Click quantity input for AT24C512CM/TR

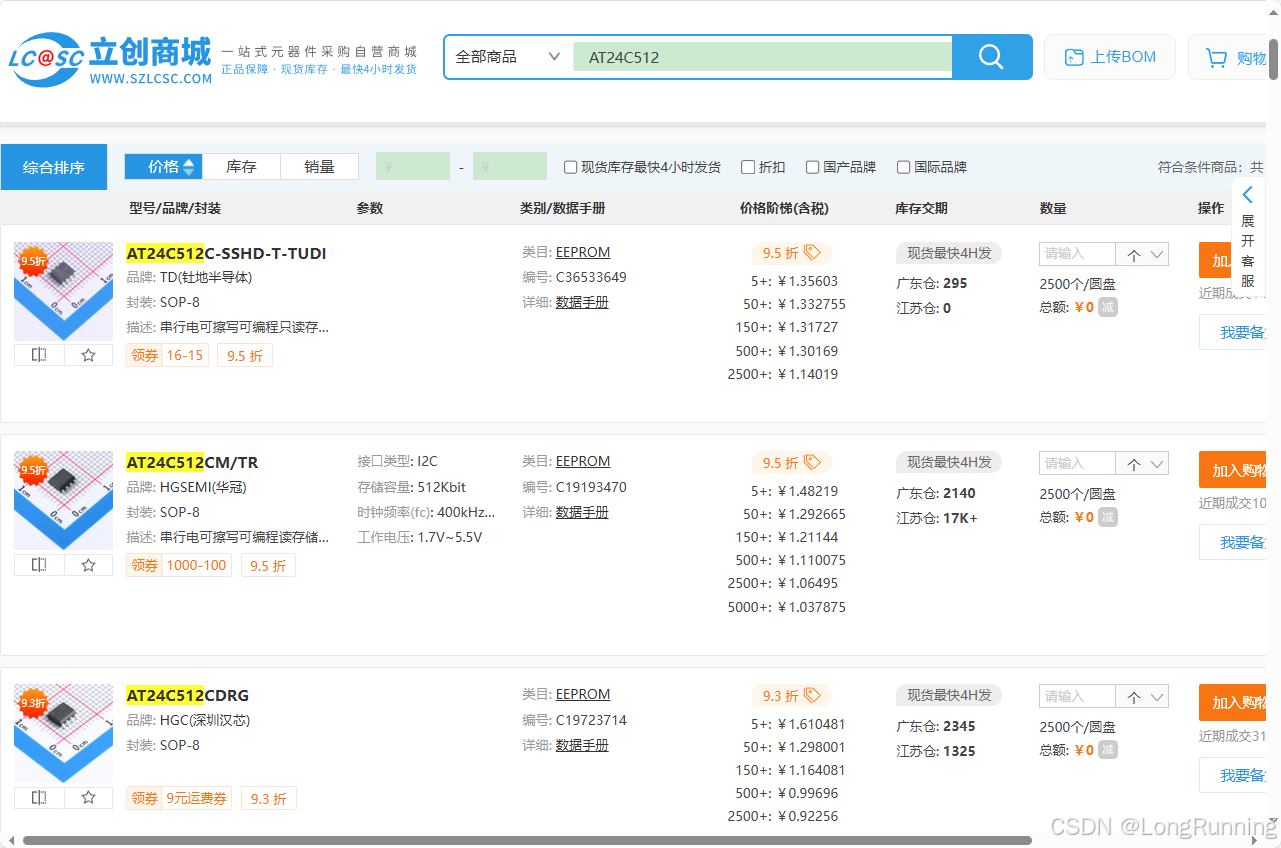(x=1077, y=464)
